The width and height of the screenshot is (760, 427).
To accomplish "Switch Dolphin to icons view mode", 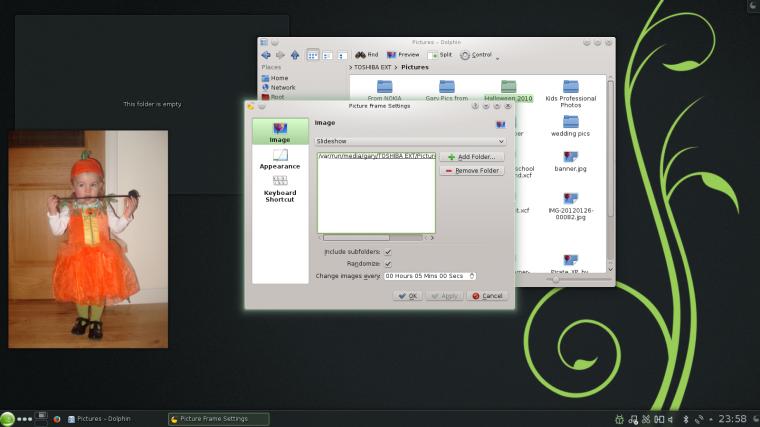I will 313,55.
